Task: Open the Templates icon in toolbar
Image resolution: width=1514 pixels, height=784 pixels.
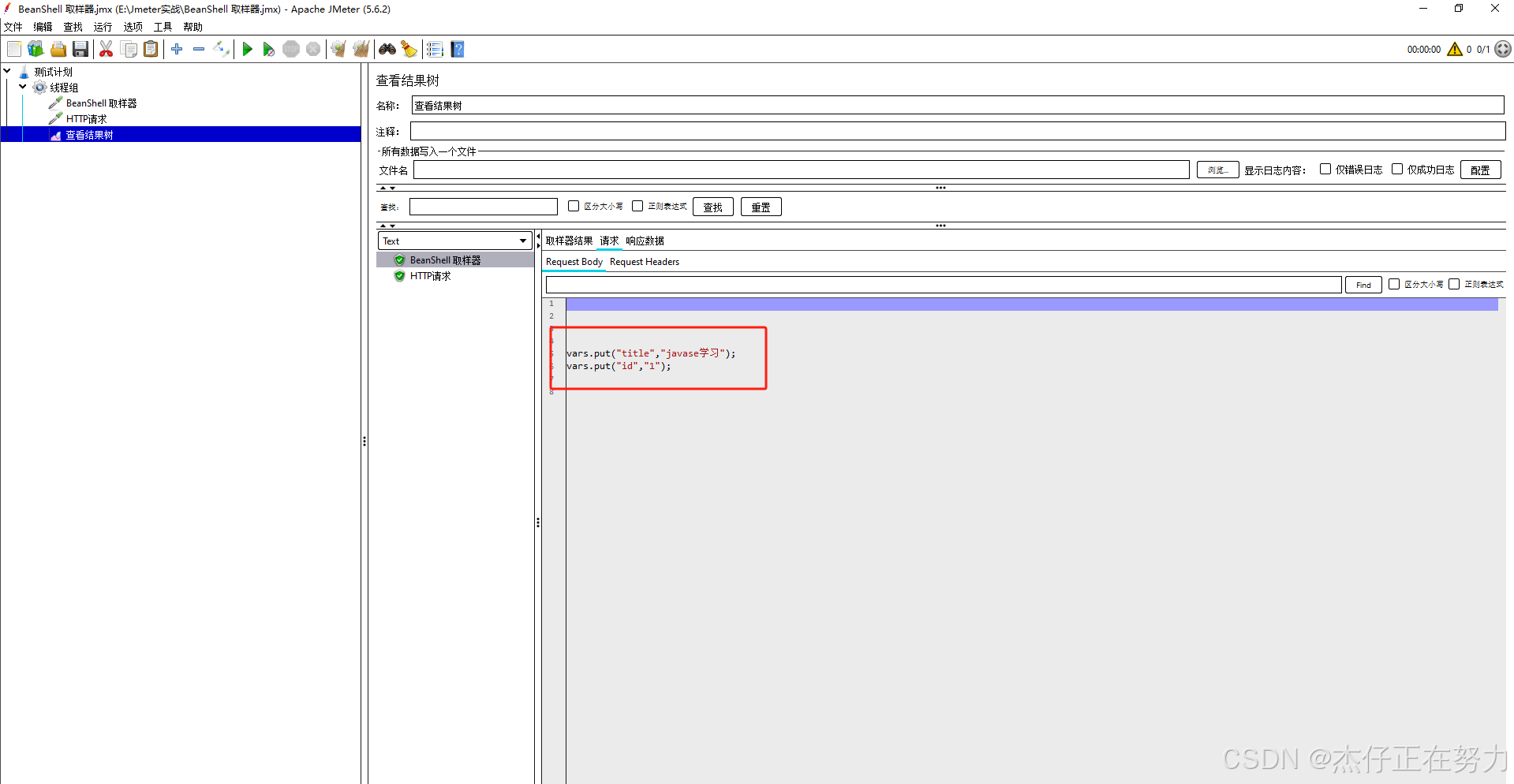Action: [36, 49]
